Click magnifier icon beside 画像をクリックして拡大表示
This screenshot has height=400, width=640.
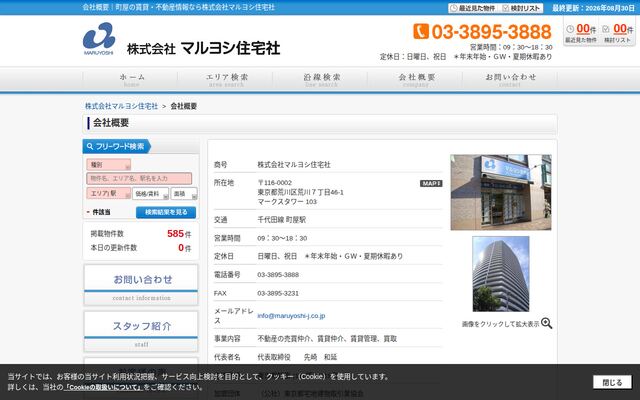pos(547,323)
